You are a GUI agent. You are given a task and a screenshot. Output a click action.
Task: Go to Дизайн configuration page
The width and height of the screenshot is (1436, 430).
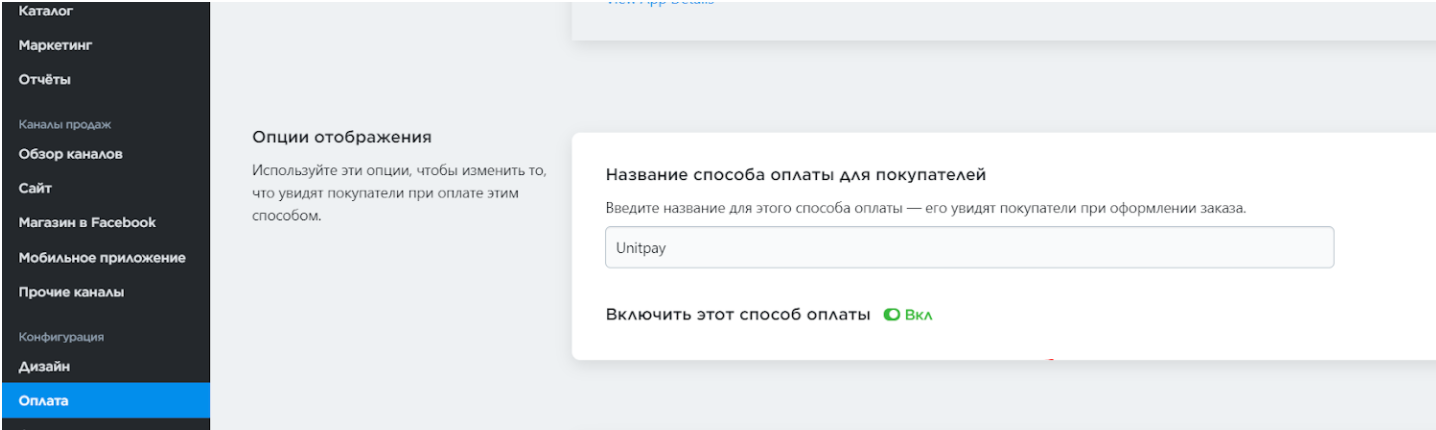click(x=43, y=368)
